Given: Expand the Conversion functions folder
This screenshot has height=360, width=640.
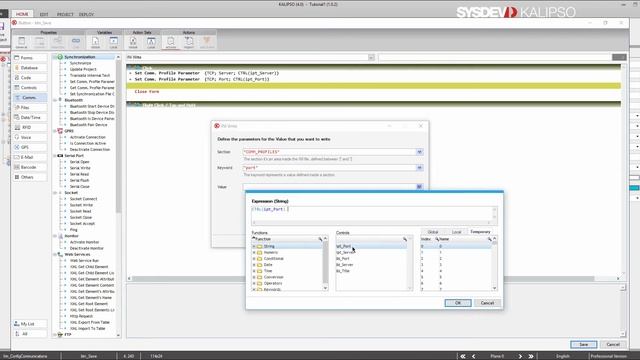Looking at the screenshot, I should click(x=254, y=277).
